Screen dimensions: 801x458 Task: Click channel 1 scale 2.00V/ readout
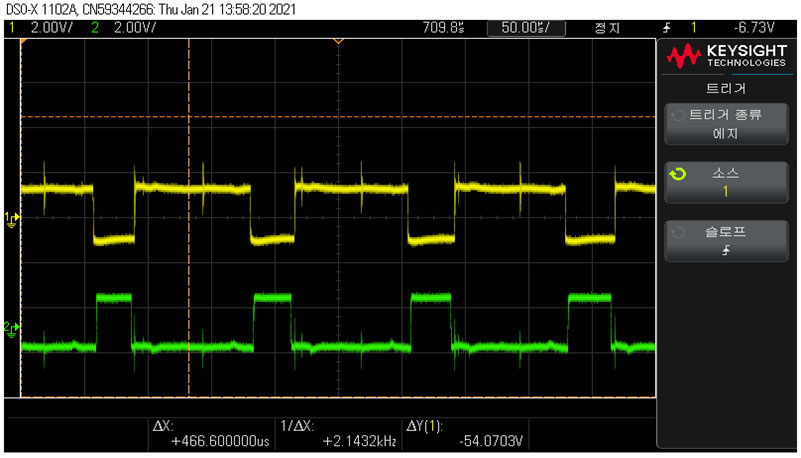pos(52,28)
